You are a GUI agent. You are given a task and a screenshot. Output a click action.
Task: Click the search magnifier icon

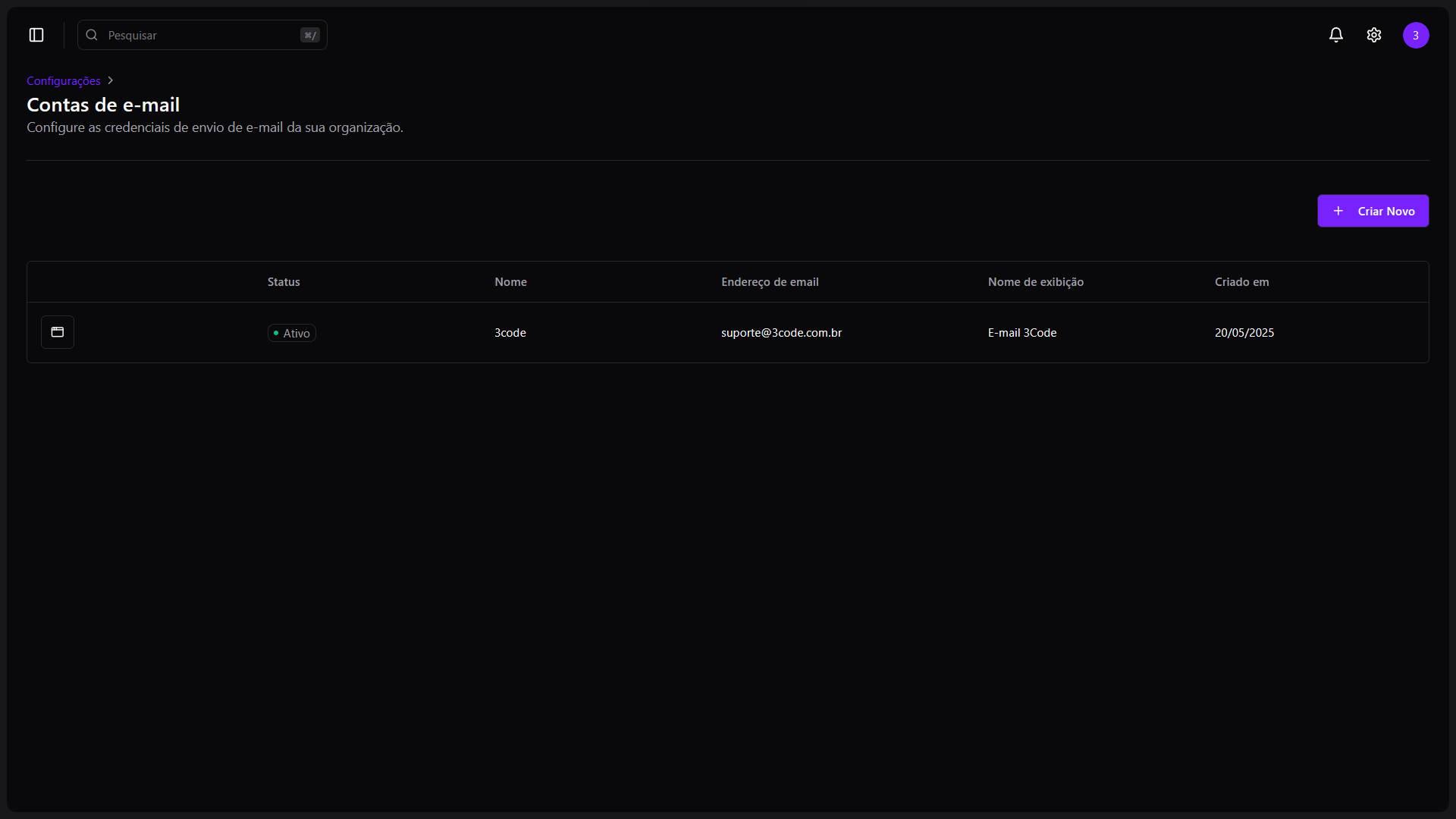(x=92, y=35)
